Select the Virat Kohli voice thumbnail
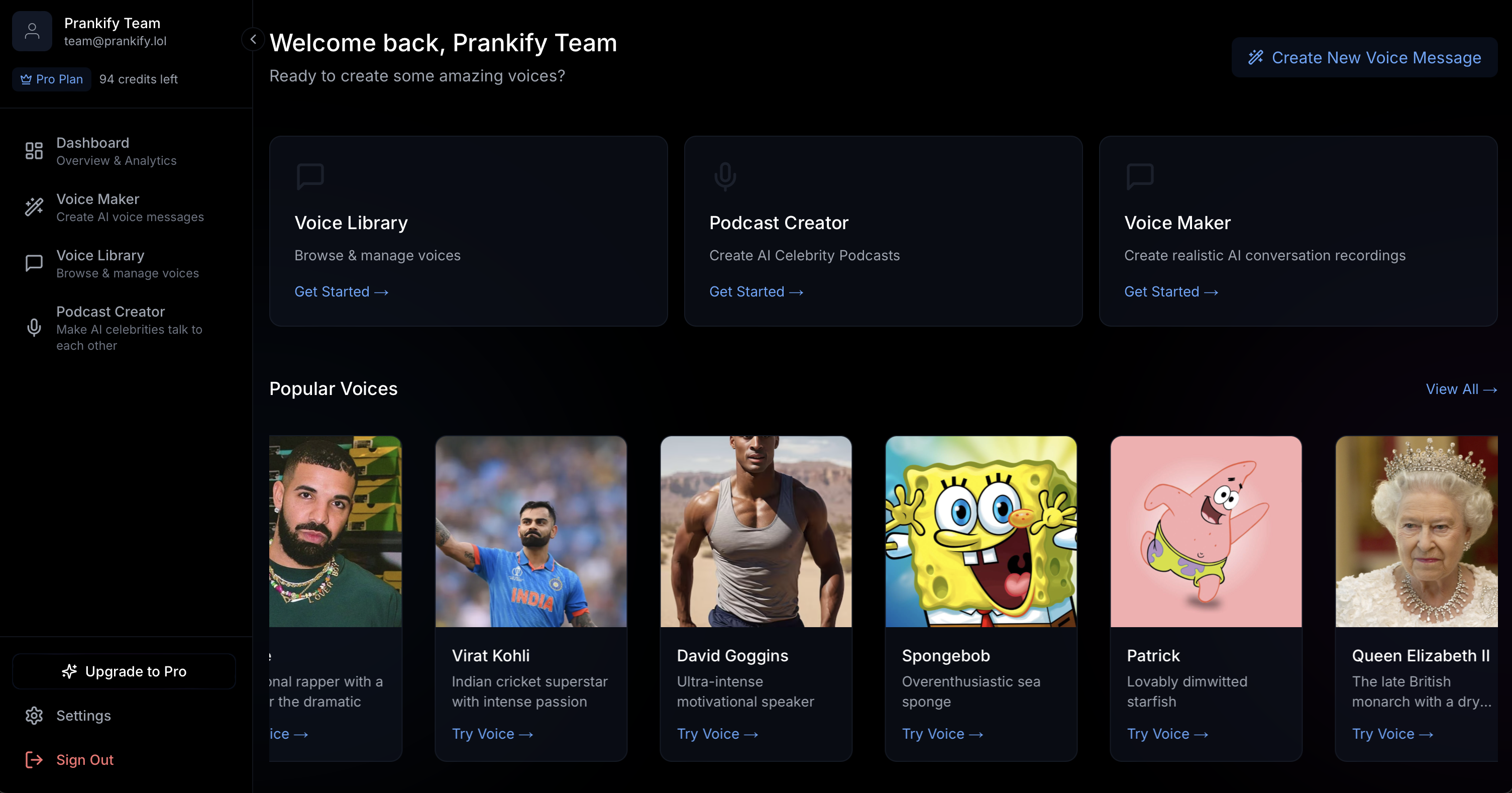This screenshot has width=1512, height=793. tap(530, 531)
